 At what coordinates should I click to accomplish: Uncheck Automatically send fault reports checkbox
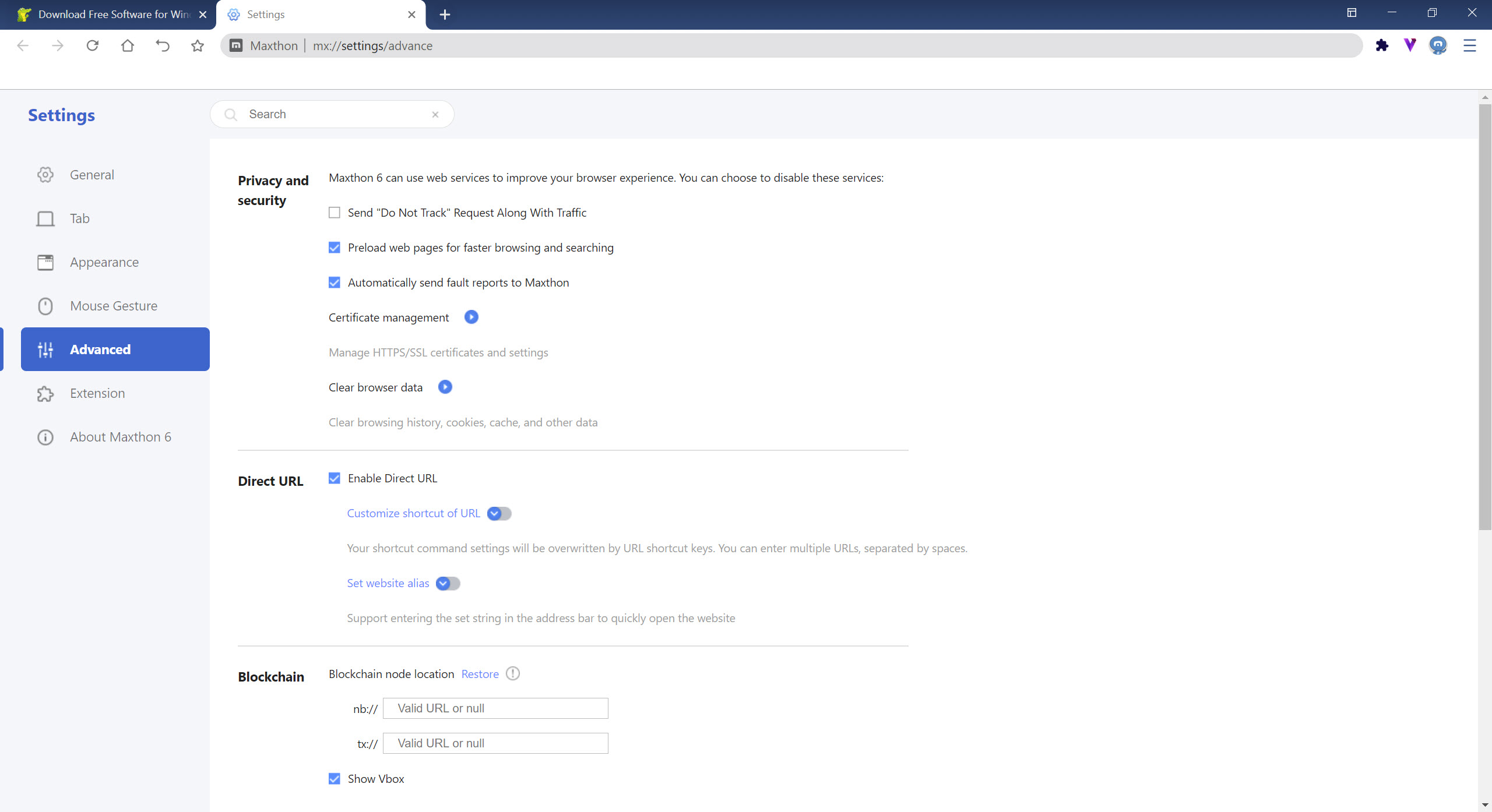pos(335,283)
